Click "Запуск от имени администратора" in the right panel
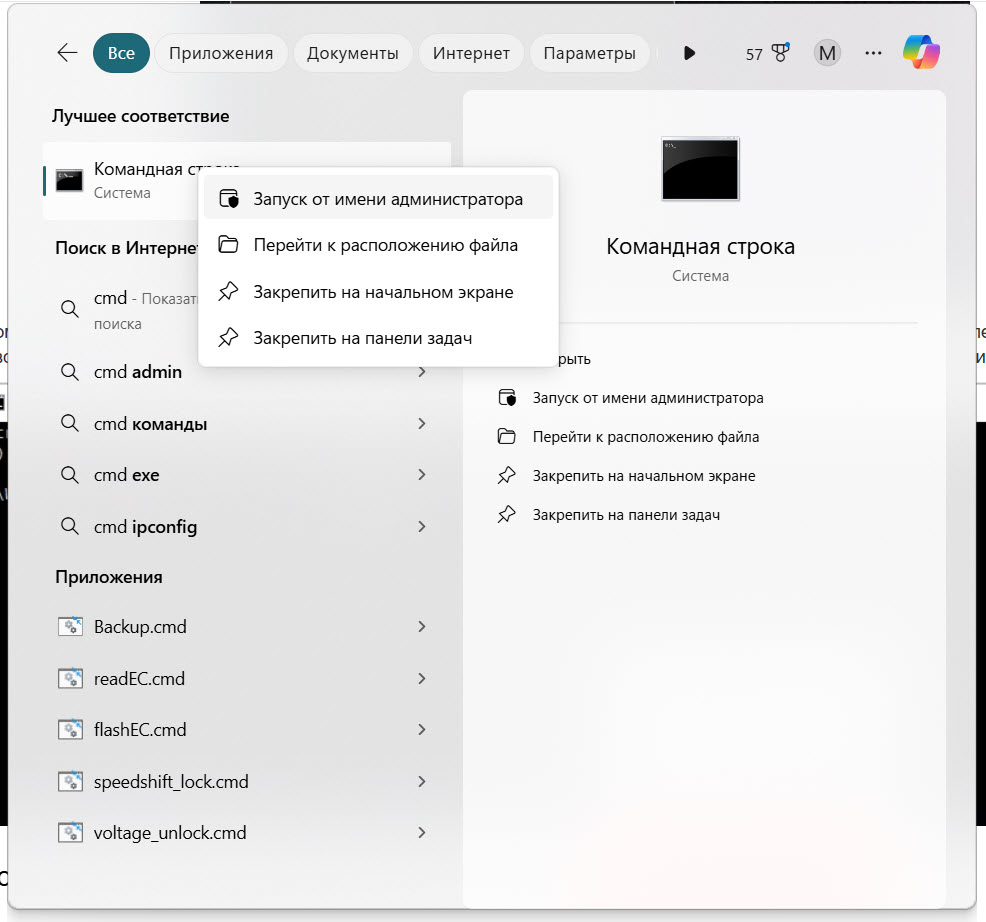Viewport: 986px width, 922px height. [x=647, y=397]
